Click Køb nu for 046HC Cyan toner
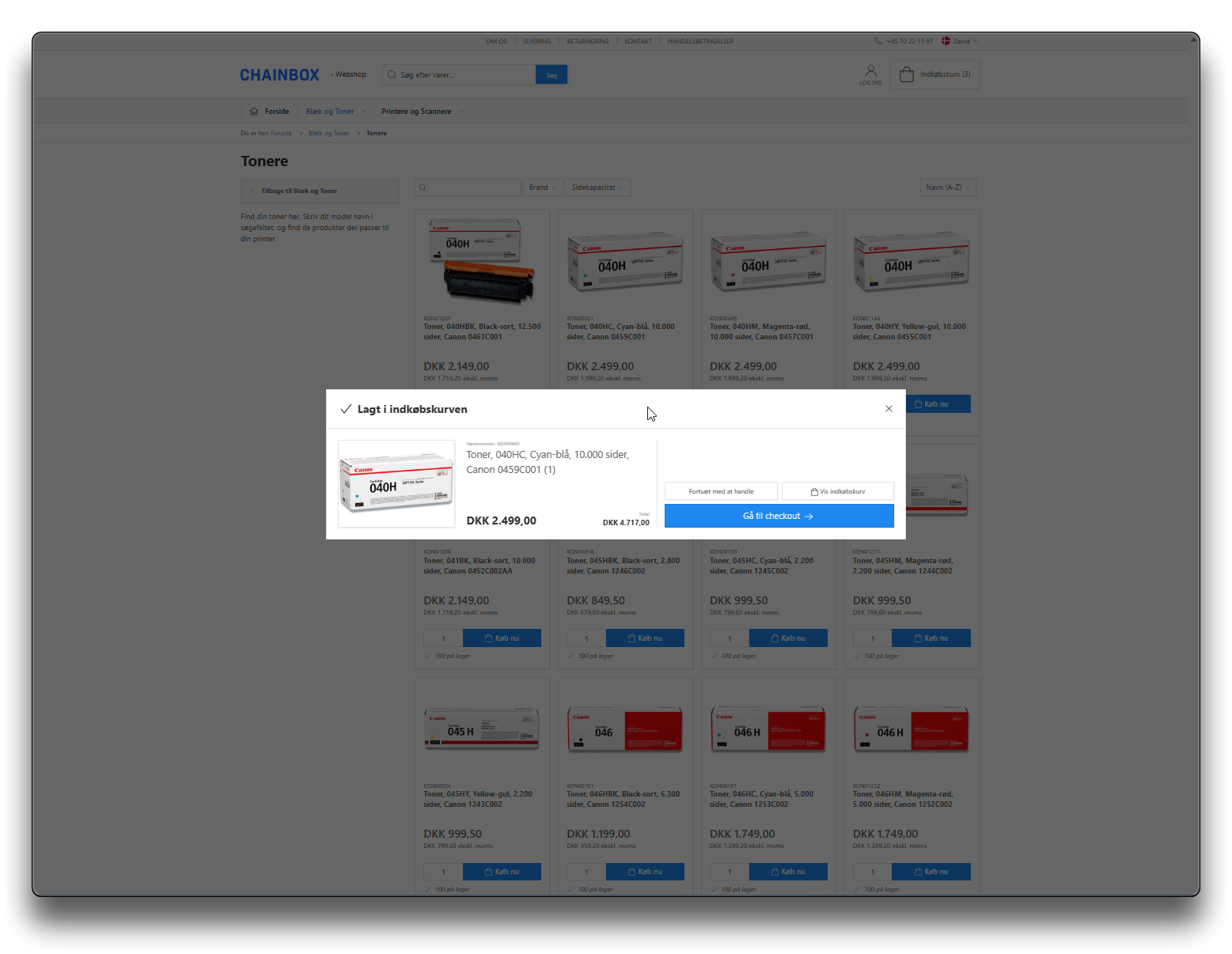The image size is (1232, 954). coord(788,872)
